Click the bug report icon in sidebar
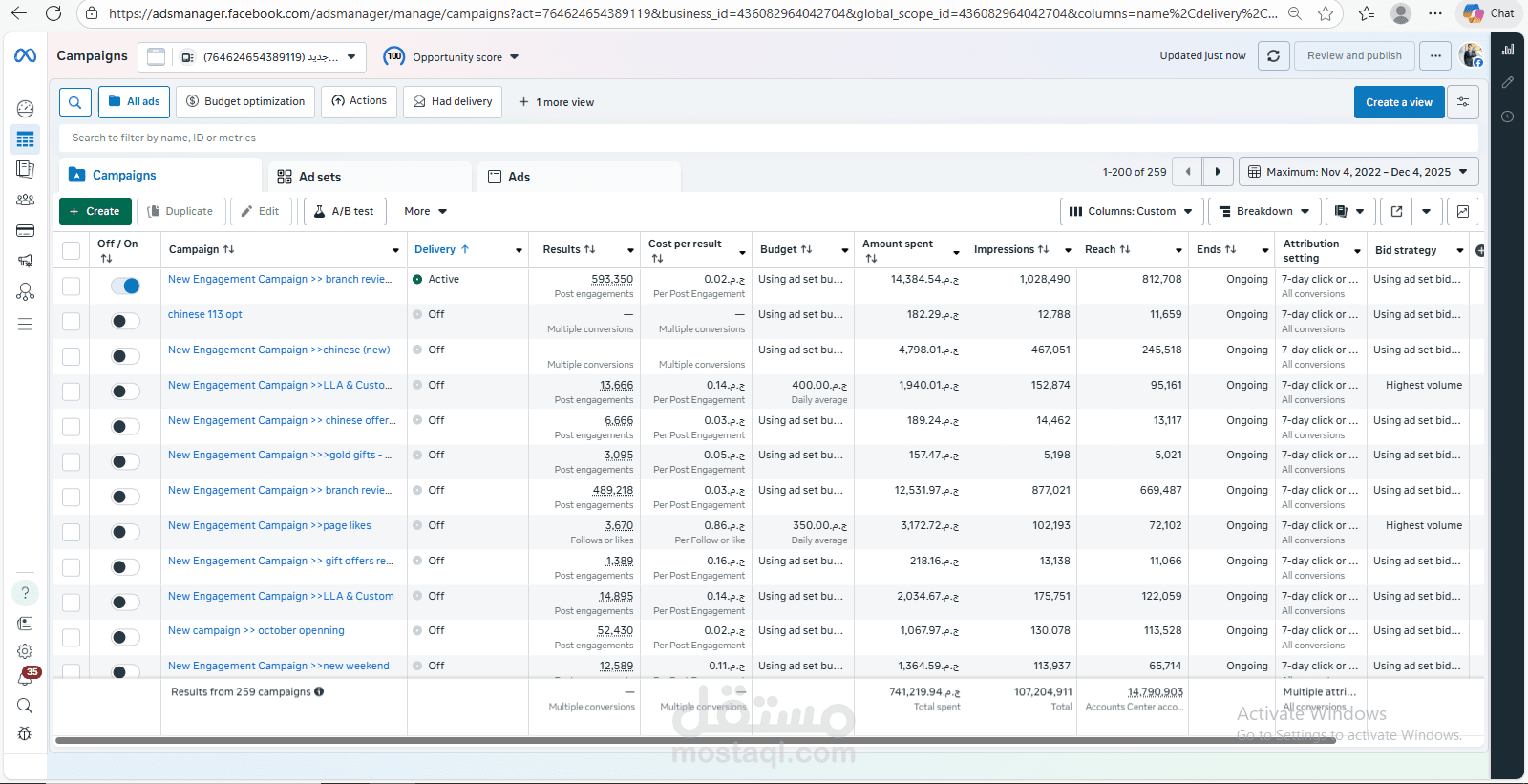This screenshot has width=1528, height=784. point(25,733)
